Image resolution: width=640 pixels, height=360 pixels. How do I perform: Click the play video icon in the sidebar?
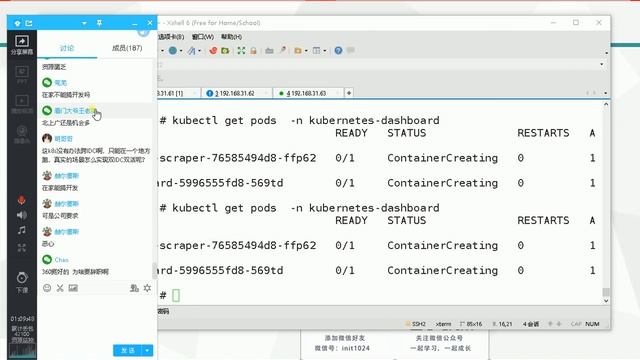tap(22, 104)
